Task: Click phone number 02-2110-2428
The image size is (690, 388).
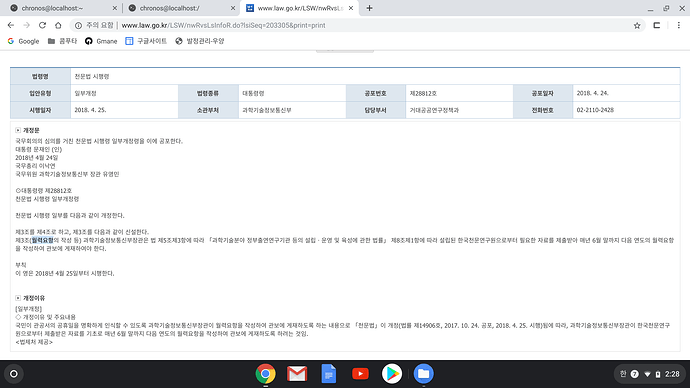Action: tap(595, 110)
